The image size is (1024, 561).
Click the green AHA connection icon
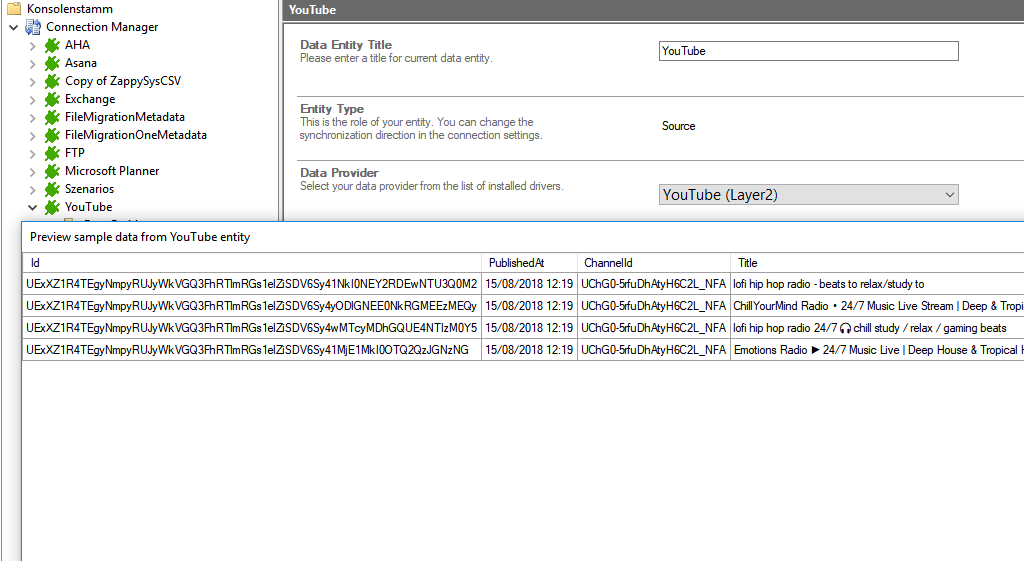[52, 45]
